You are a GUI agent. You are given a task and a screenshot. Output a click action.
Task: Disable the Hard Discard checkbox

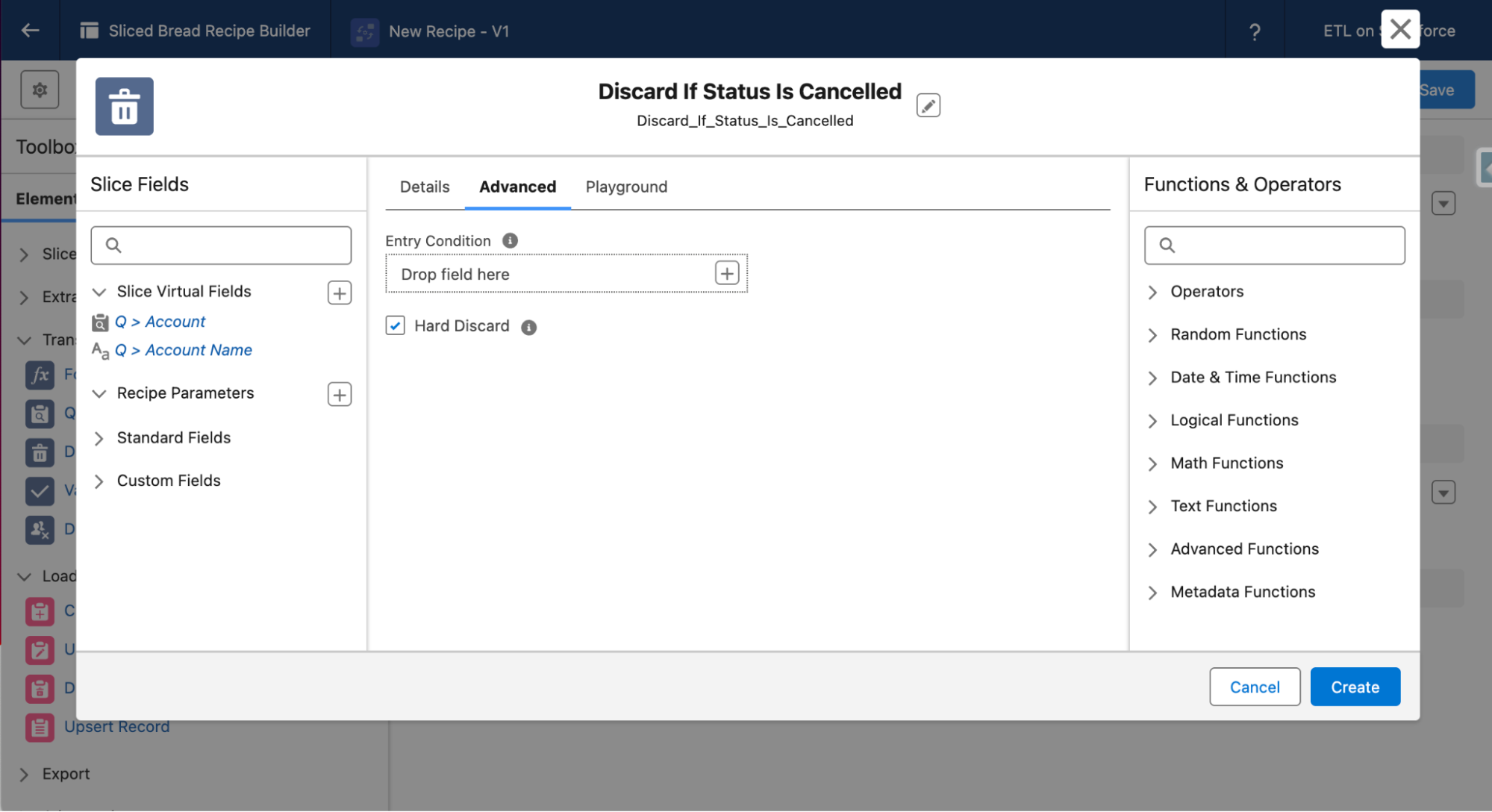395,325
